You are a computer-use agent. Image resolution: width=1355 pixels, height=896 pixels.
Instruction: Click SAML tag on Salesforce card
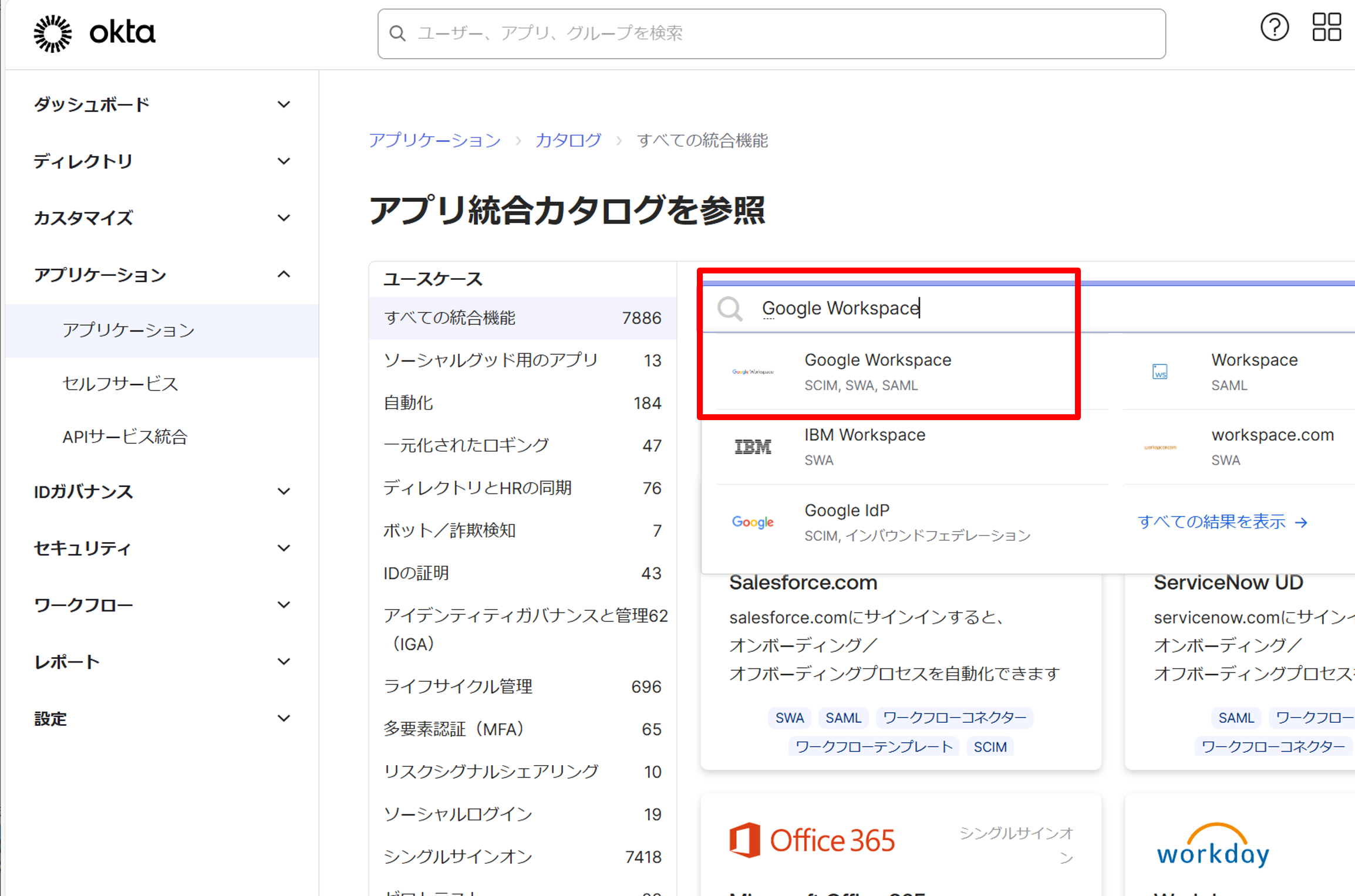(x=843, y=718)
